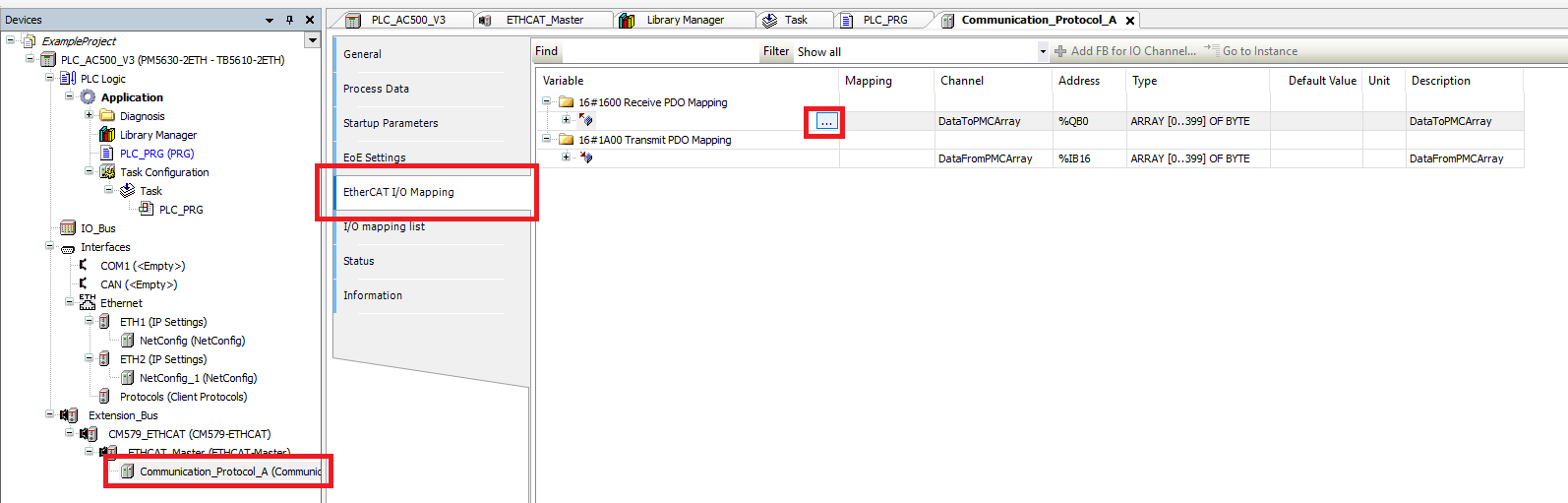Click inside the Find search field
The height and width of the screenshot is (503, 1568).
pyautogui.click(x=659, y=51)
